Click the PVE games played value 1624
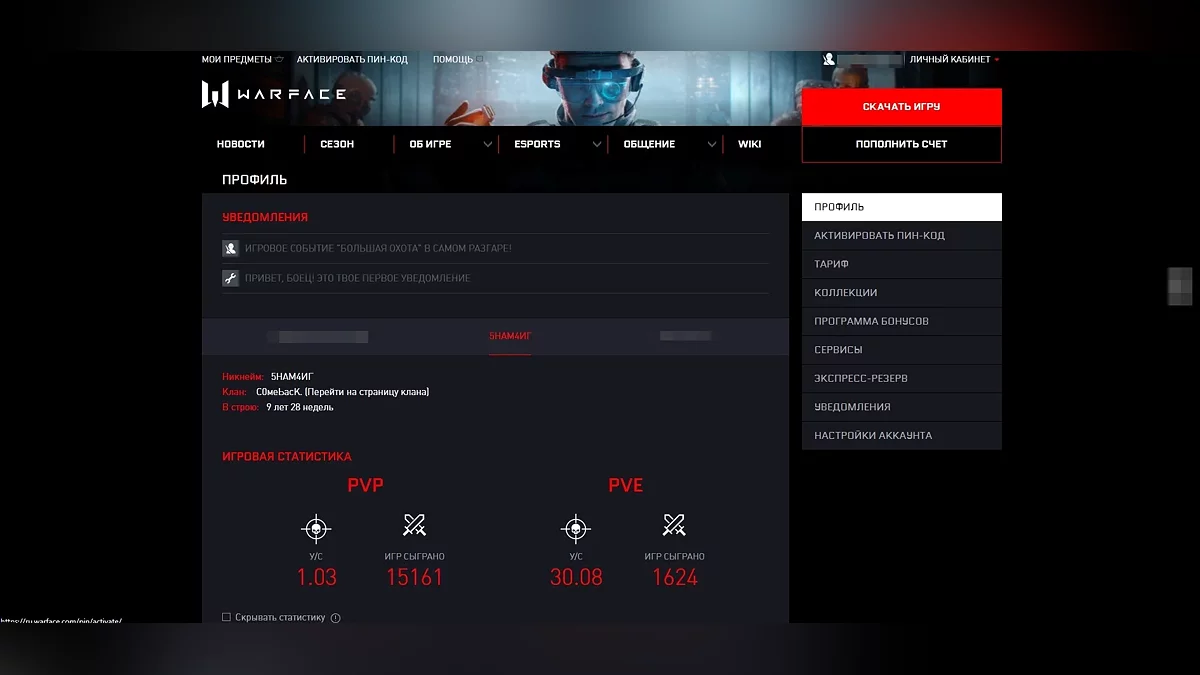 point(675,577)
